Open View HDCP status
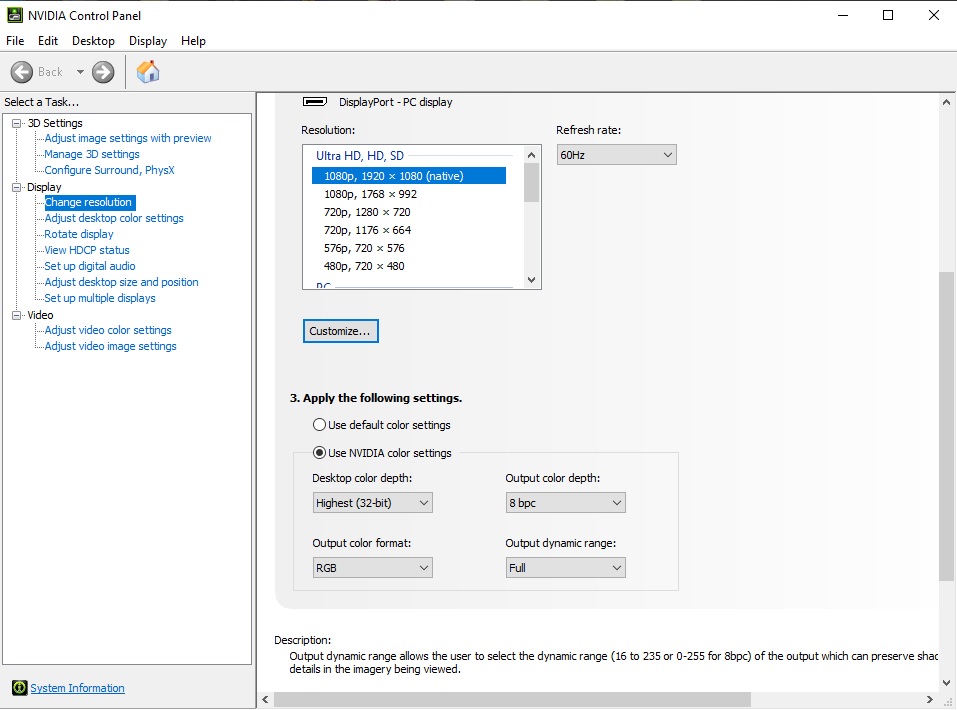The height and width of the screenshot is (710, 957). click(x=87, y=250)
